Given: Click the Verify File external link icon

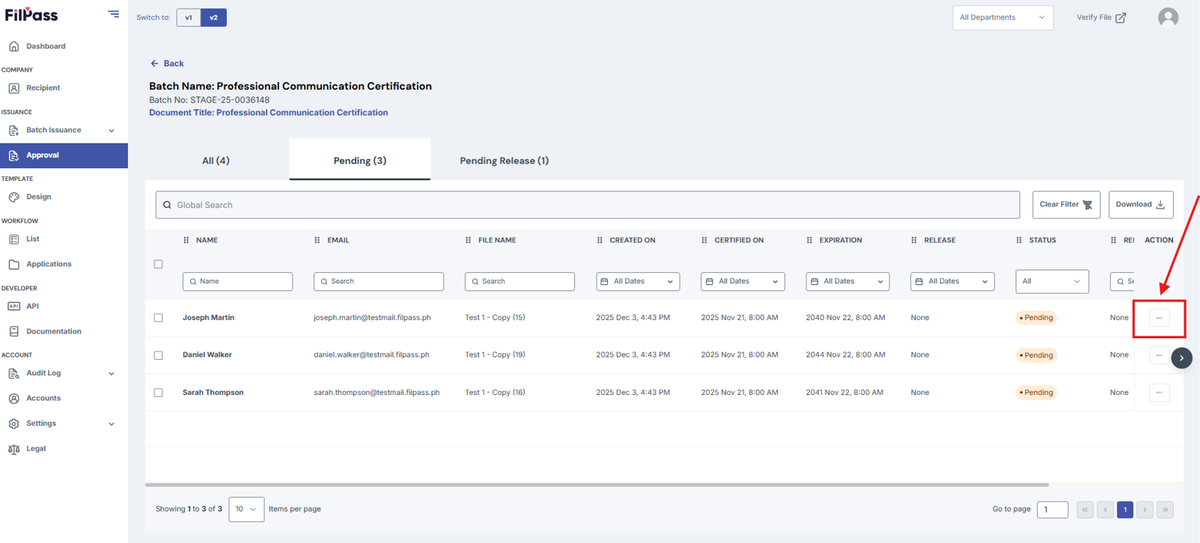Looking at the screenshot, I should click(1120, 17).
